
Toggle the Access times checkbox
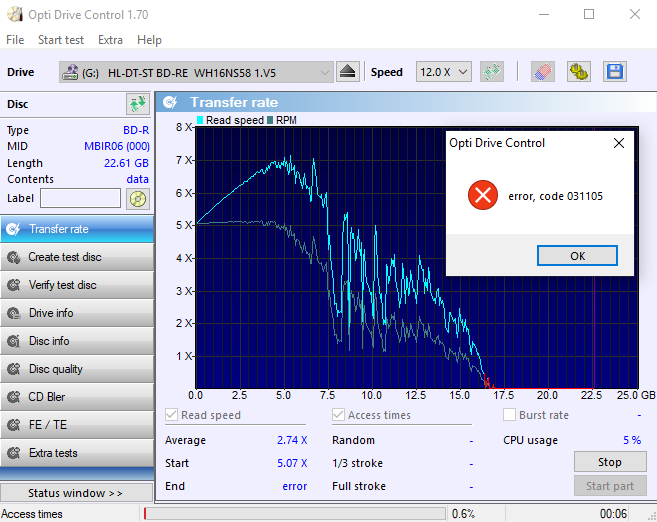coord(338,415)
